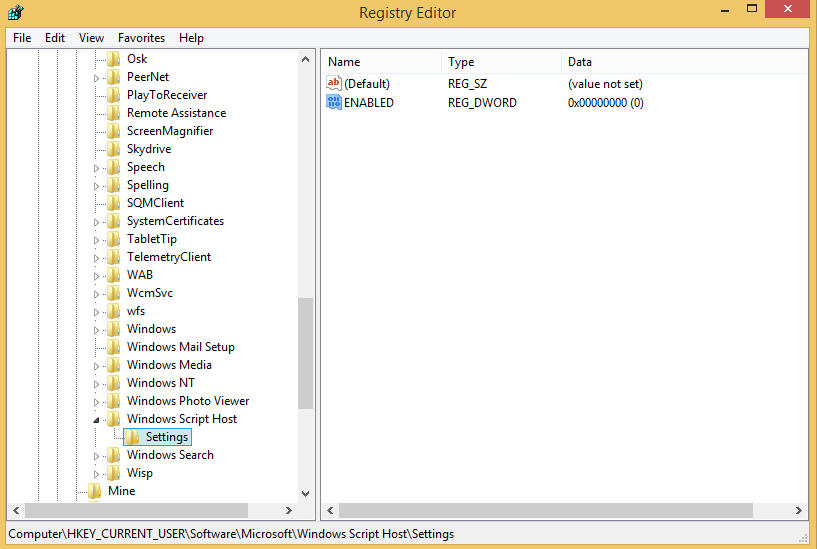
Task: Expand the Speech key
Action: pyautogui.click(x=96, y=168)
